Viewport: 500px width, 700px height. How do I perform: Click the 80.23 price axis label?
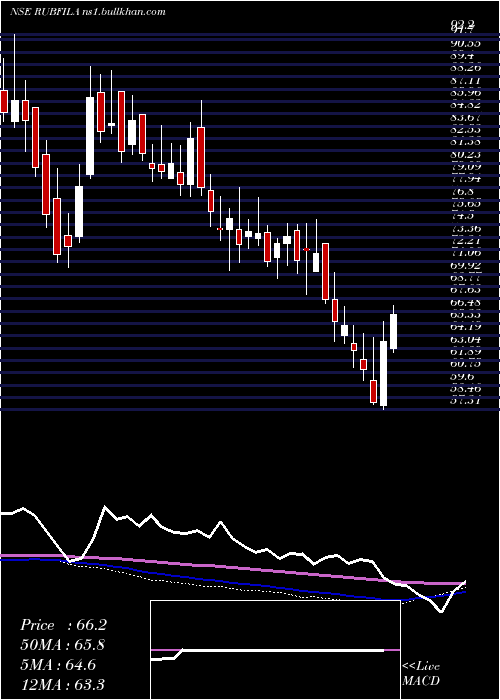pyautogui.click(x=464, y=155)
